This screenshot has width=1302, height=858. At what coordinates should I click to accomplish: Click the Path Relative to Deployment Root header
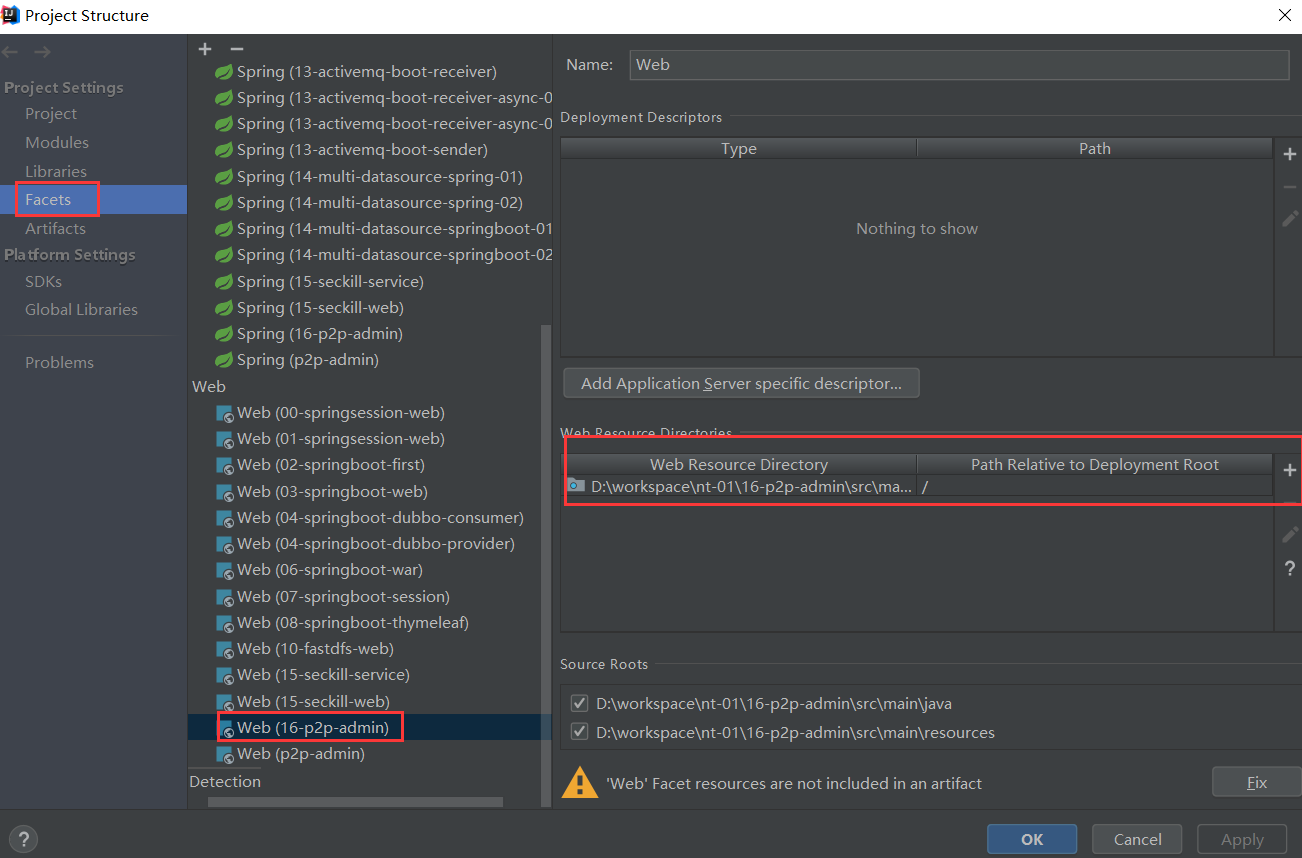[1095, 464]
